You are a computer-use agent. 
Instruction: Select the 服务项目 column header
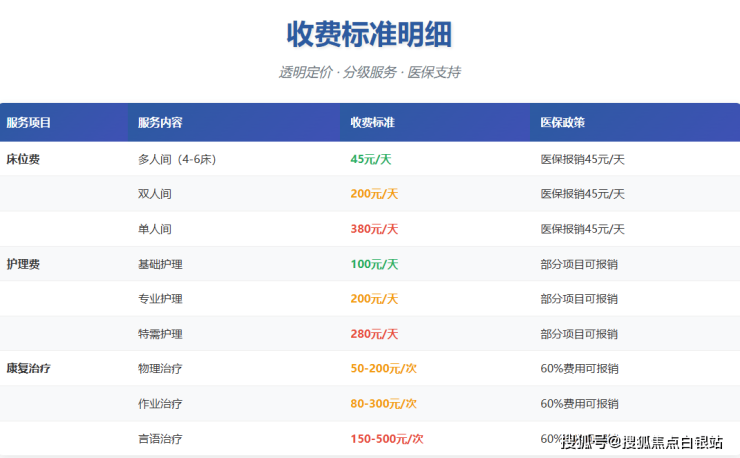coord(28,123)
